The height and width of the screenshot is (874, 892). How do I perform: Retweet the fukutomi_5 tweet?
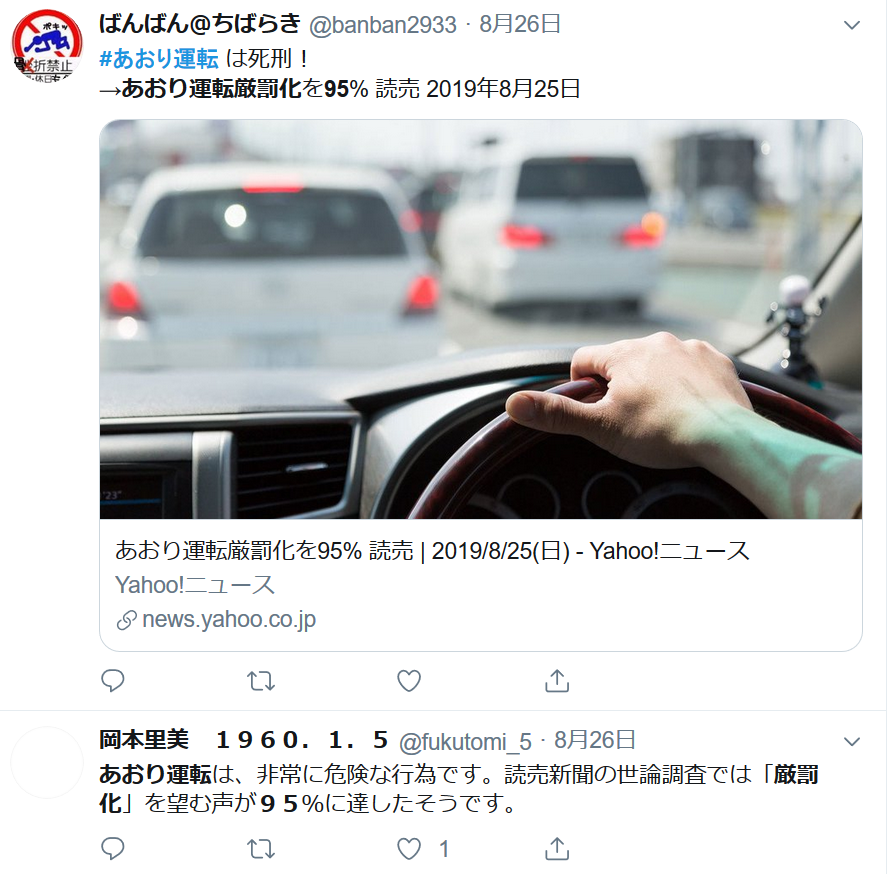(261, 848)
